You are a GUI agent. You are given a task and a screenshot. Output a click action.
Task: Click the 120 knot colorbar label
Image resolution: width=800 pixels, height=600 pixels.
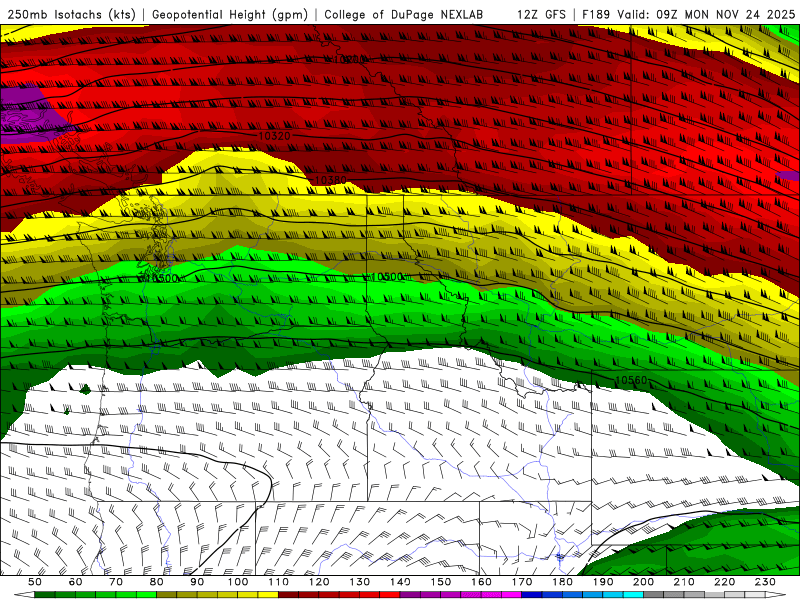tap(319, 582)
